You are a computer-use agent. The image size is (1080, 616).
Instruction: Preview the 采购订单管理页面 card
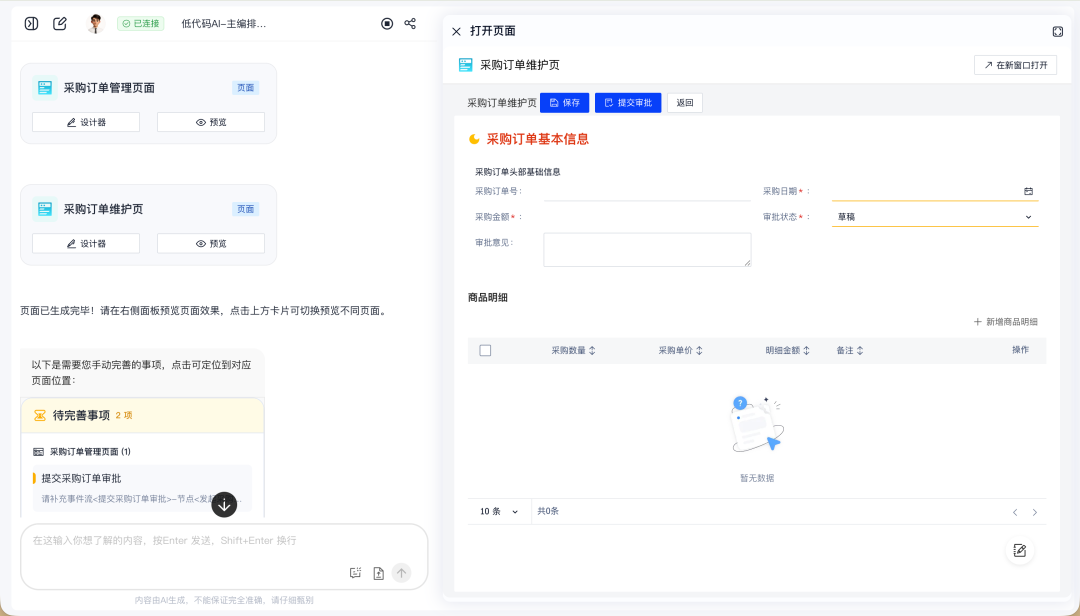click(211, 122)
